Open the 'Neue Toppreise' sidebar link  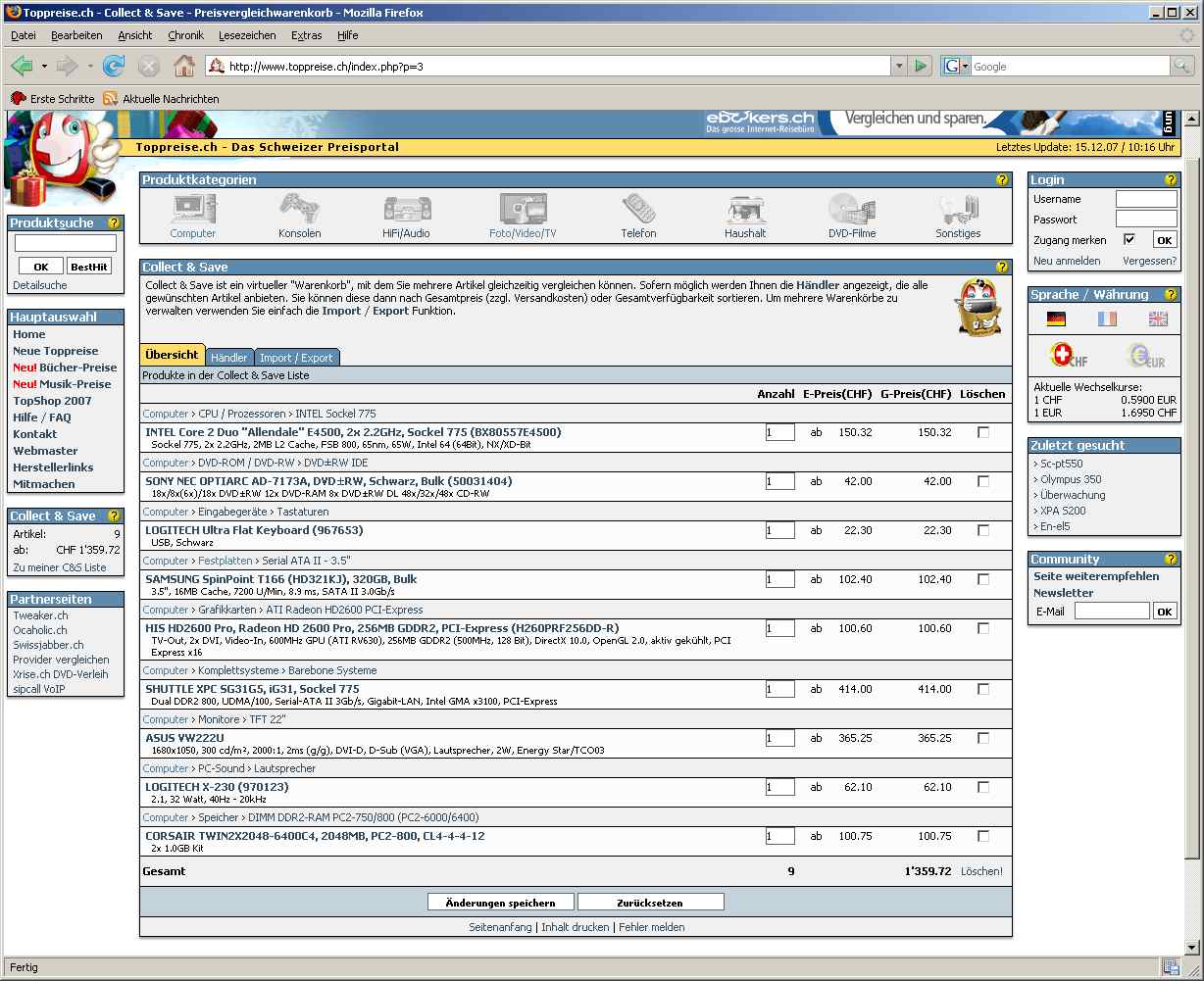coord(55,351)
